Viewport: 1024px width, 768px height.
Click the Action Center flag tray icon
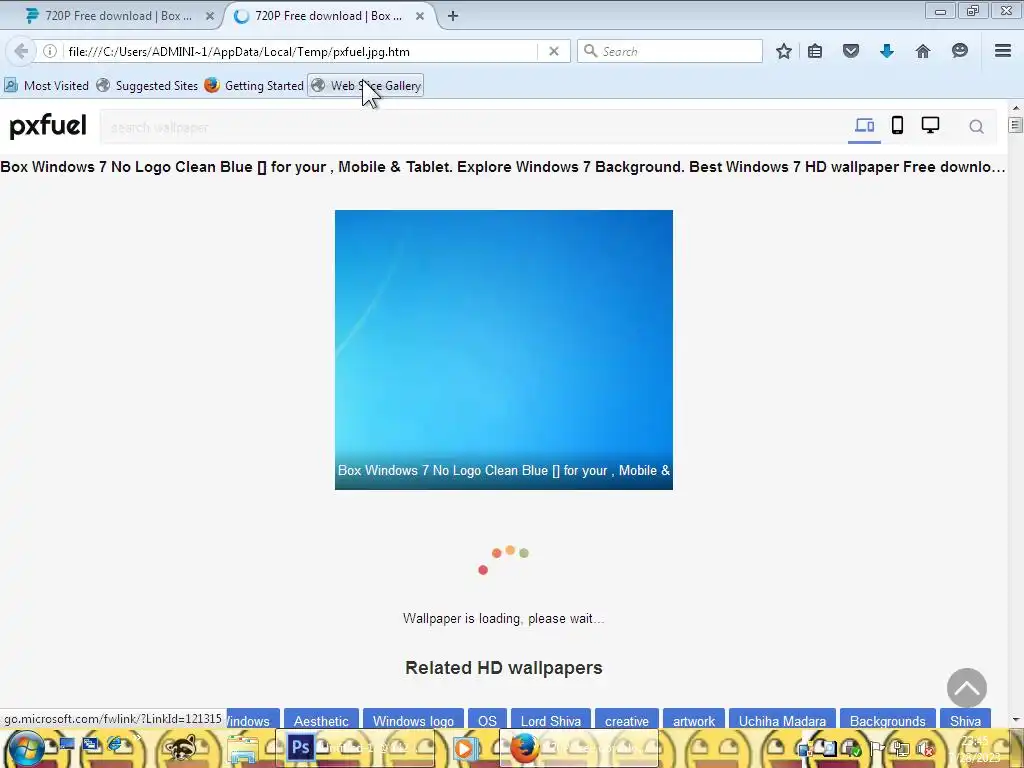click(877, 749)
